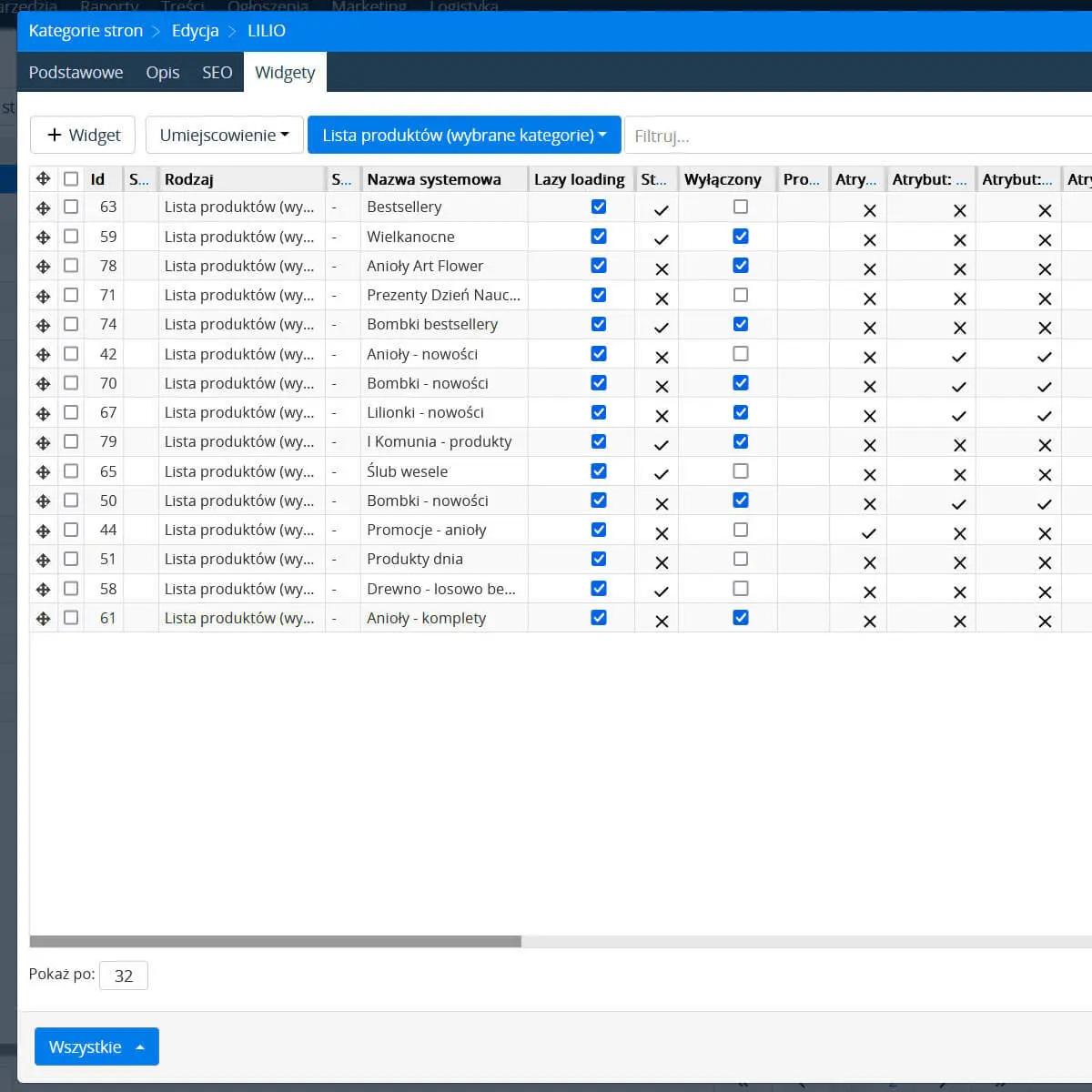Image resolution: width=1092 pixels, height=1092 pixels.
Task: Sort by Nazwa systemowa column header
Action: pos(443,179)
